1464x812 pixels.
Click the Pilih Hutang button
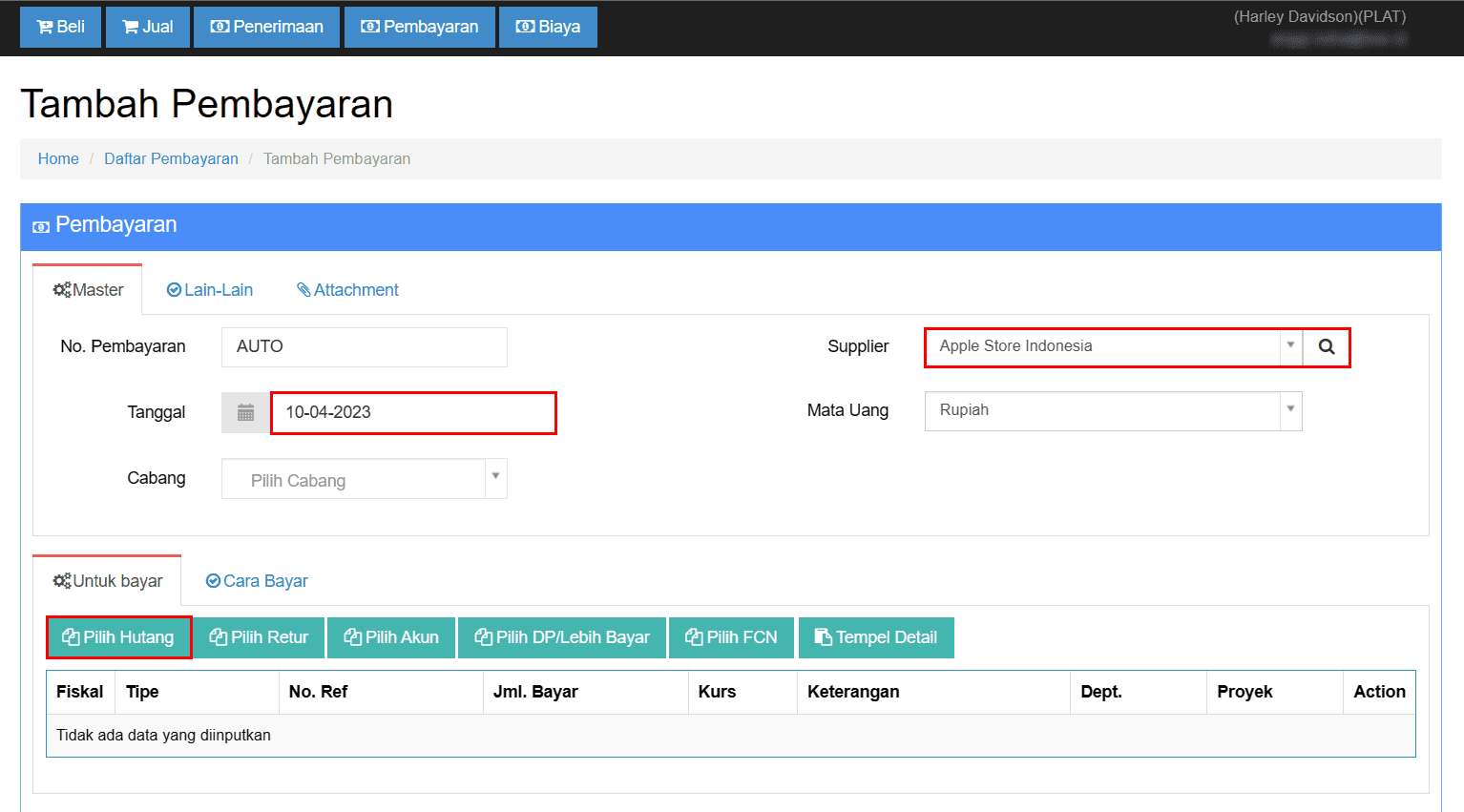tap(118, 637)
